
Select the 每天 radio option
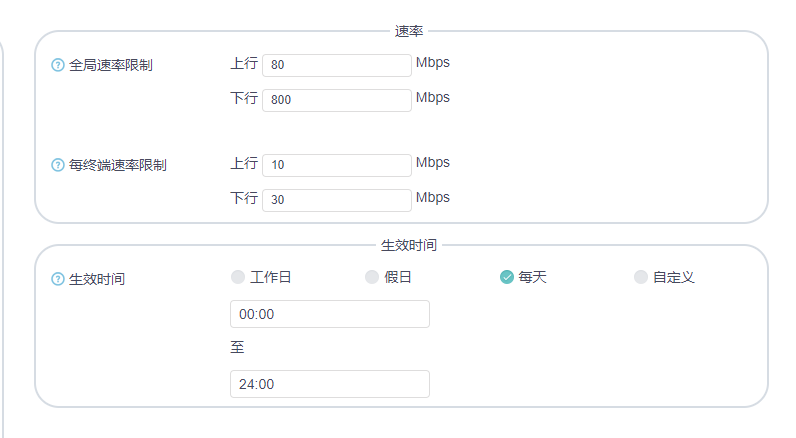click(x=507, y=277)
